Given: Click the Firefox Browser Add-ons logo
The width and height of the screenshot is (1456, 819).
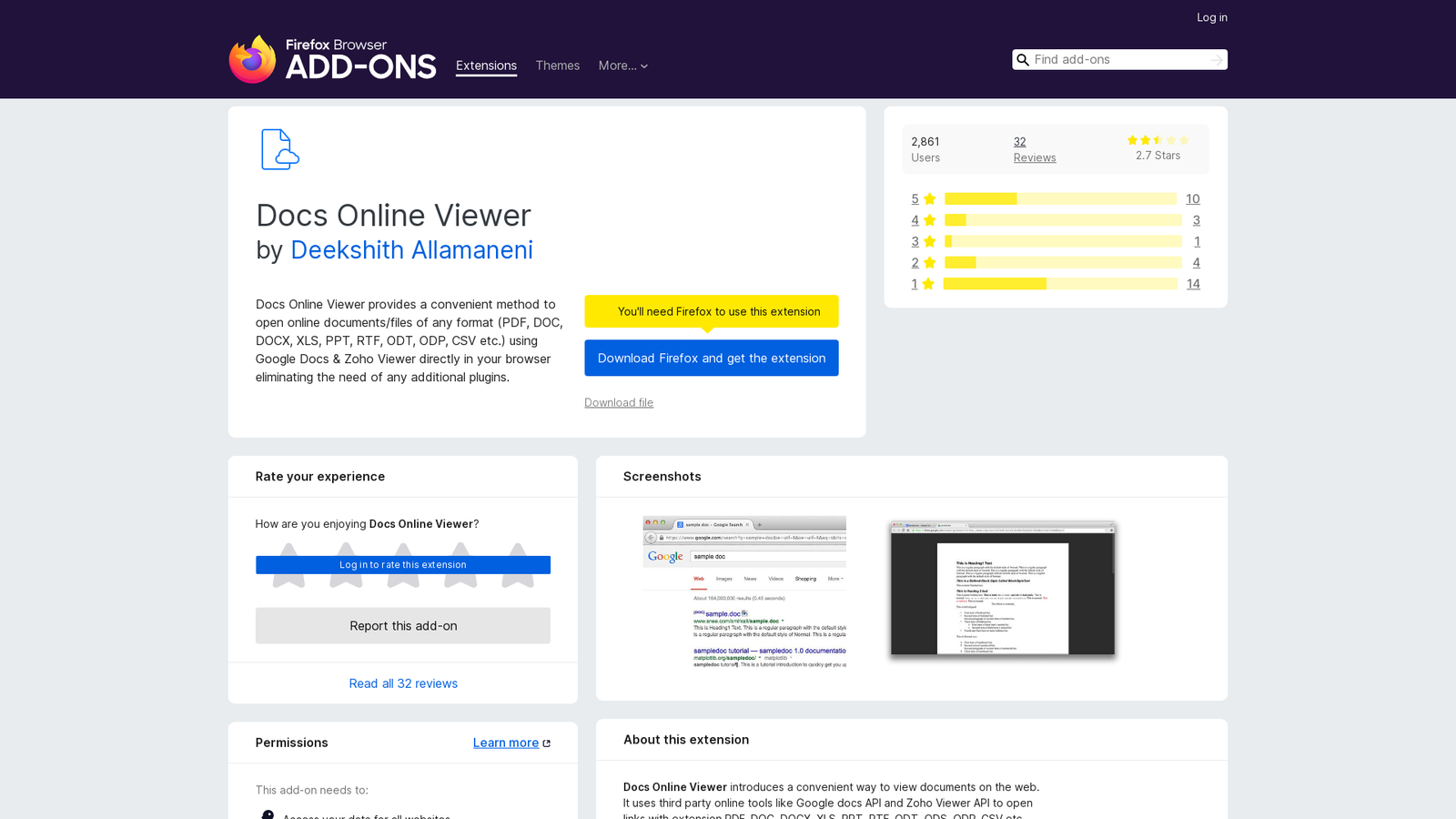Looking at the screenshot, I should tap(332, 59).
